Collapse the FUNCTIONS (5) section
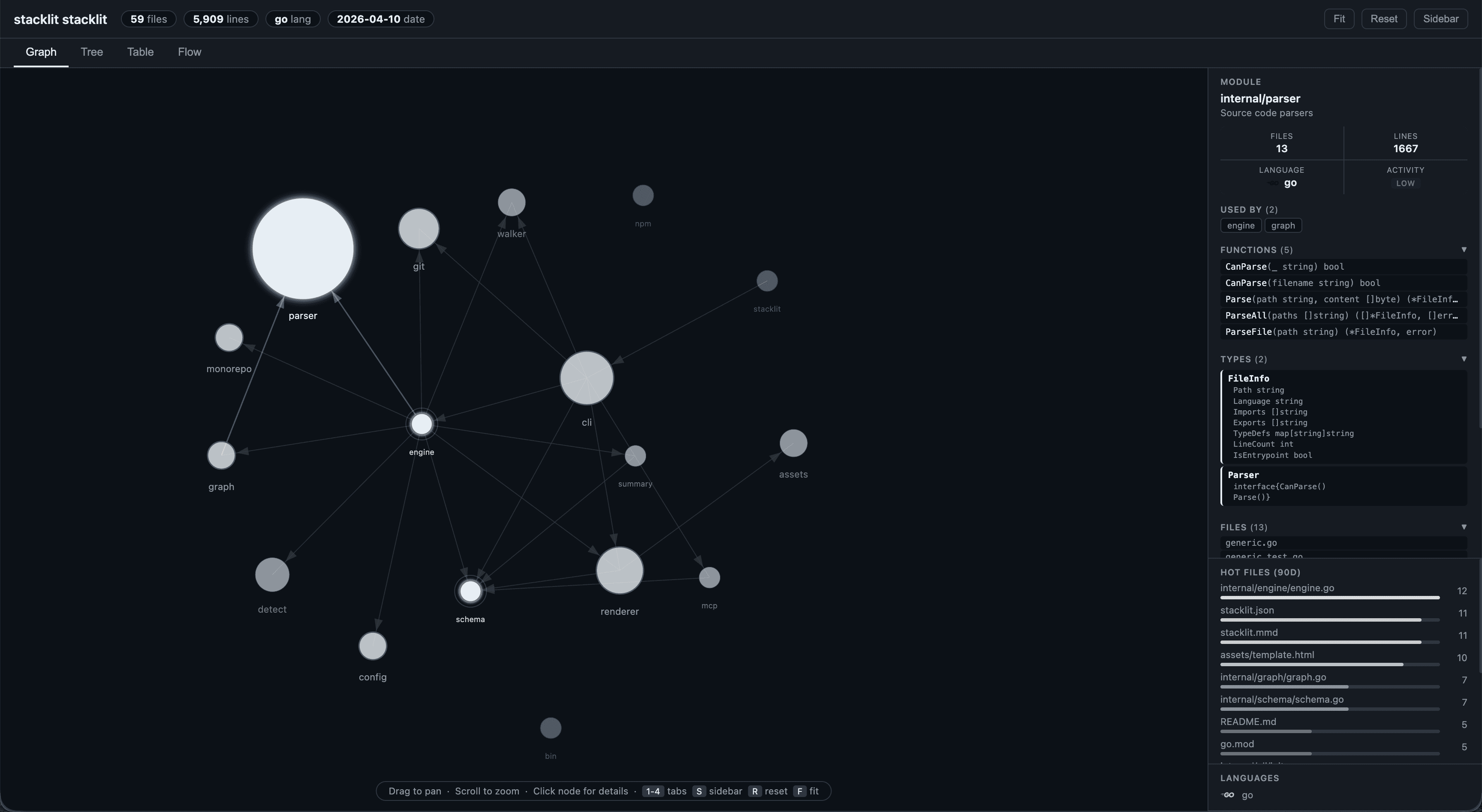The height and width of the screenshot is (812, 1482). tap(1464, 250)
